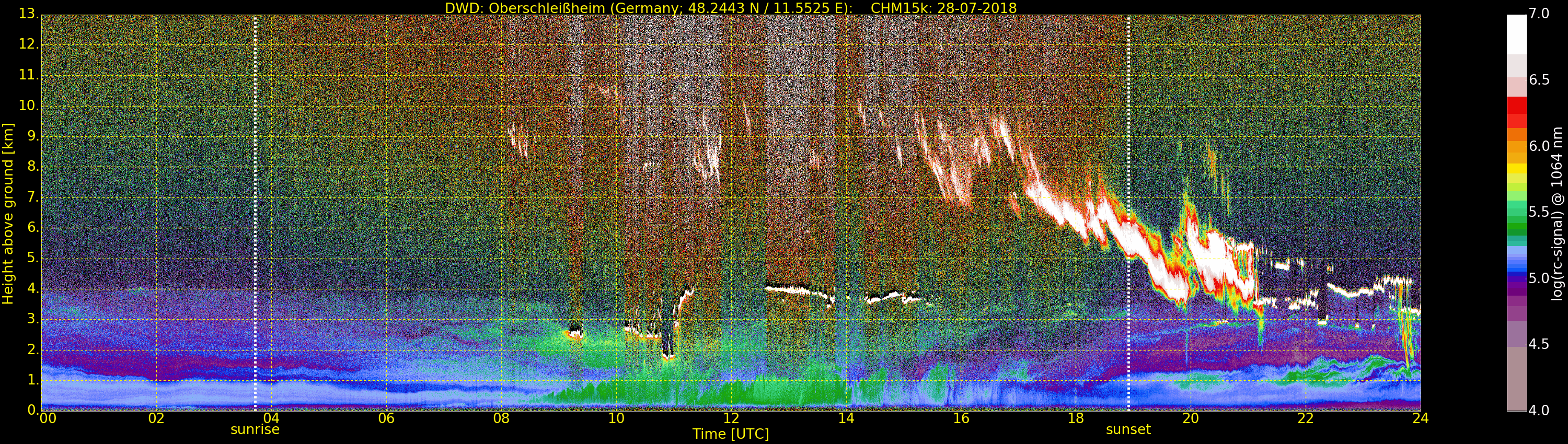The image size is (1568, 444).
Task: Click the x-axis tick label '22'
Action: (x=1306, y=418)
